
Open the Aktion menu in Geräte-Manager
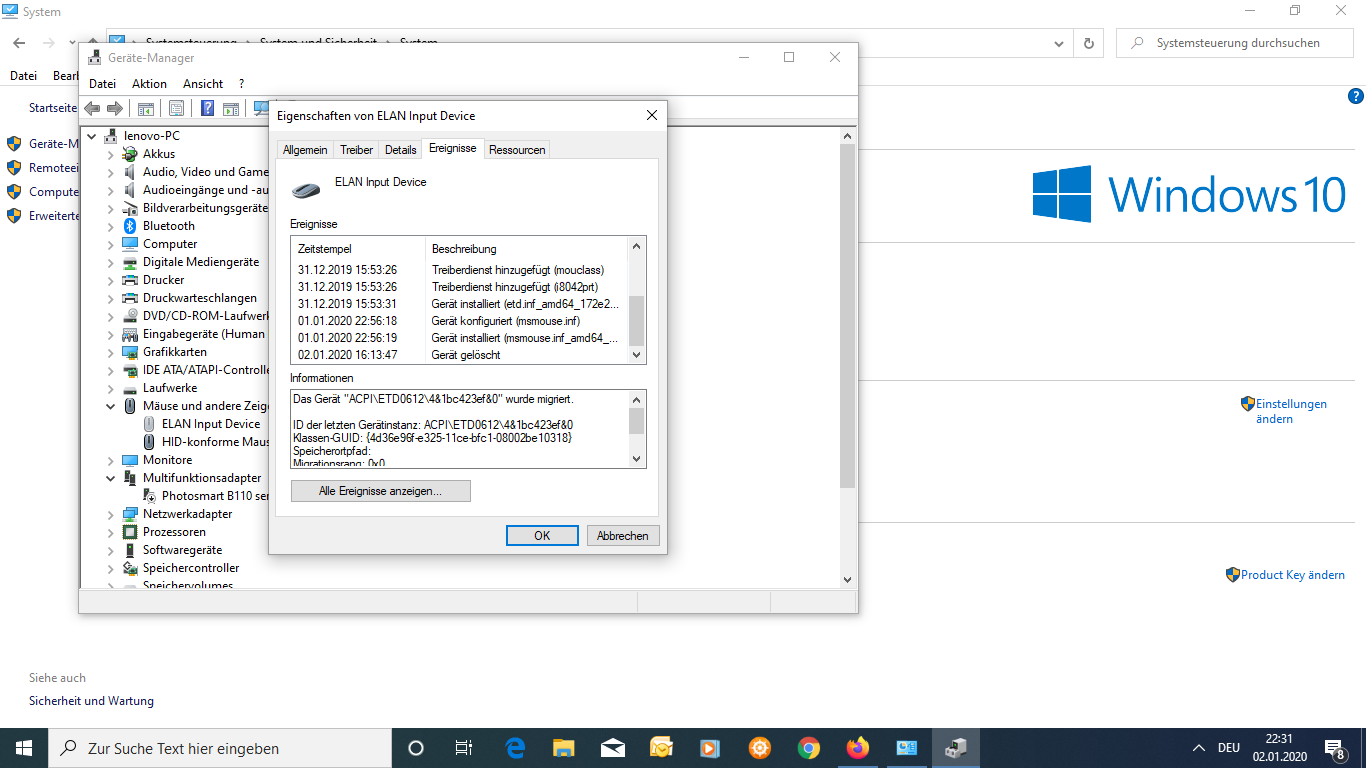click(x=150, y=84)
